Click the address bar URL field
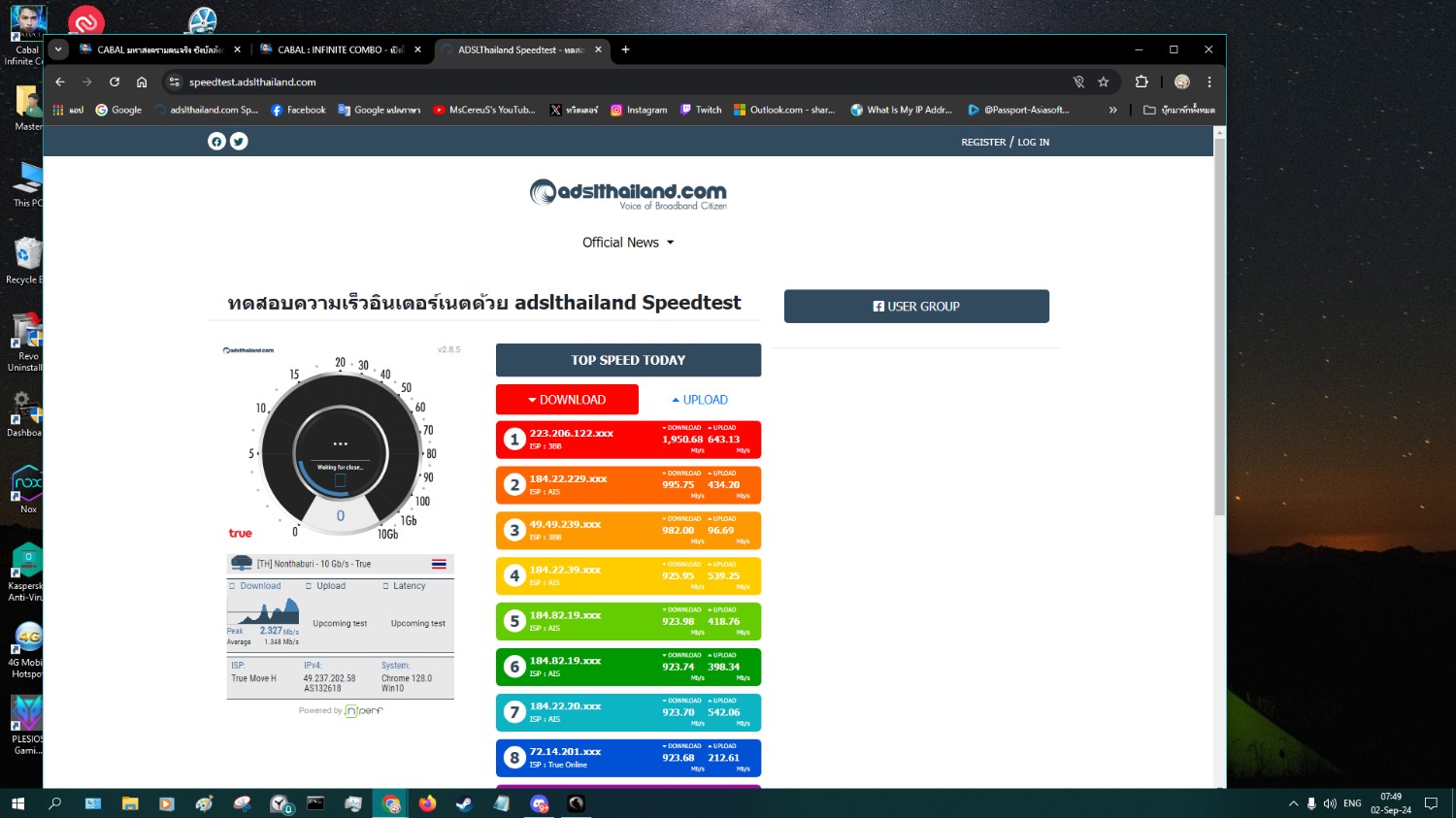Viewport: 1456px width, 818px height. [621, 82]
